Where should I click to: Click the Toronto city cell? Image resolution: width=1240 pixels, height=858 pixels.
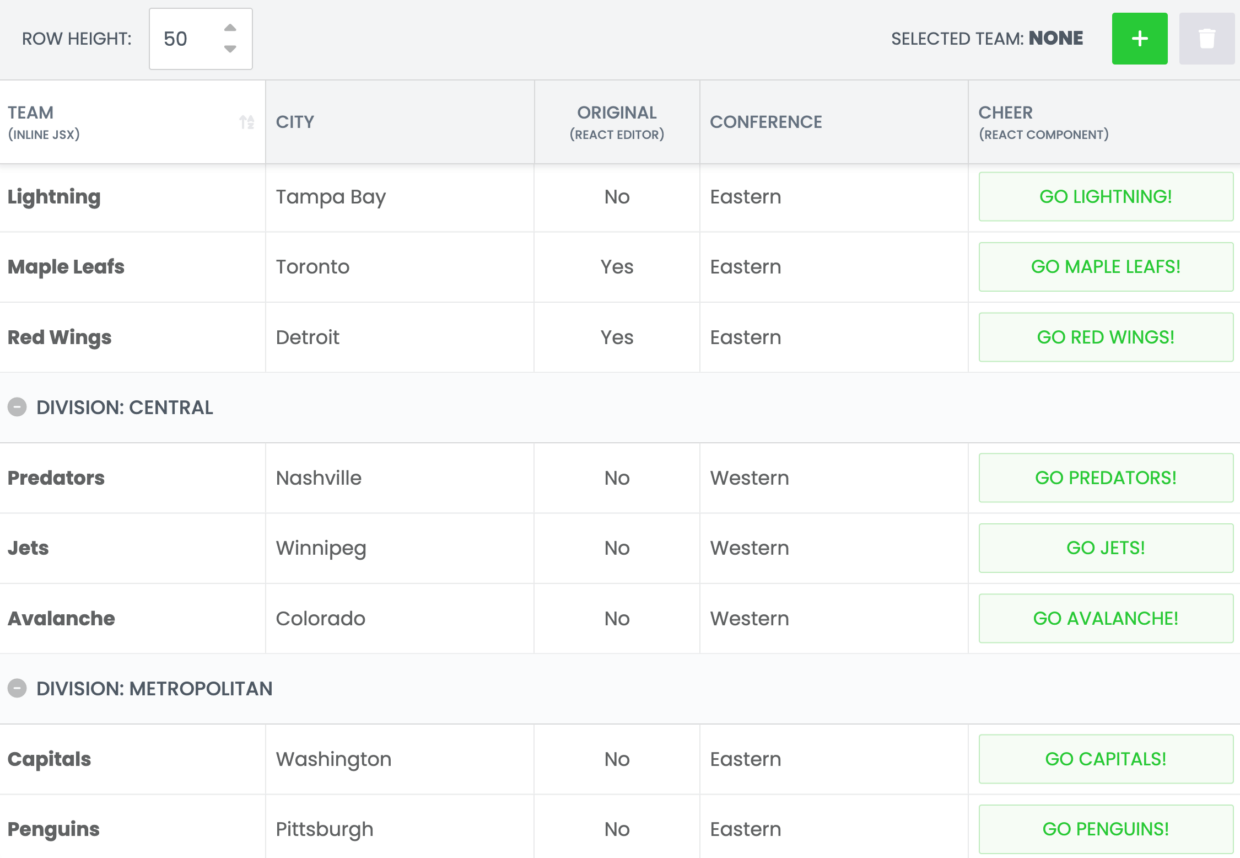tap(400, 267)
